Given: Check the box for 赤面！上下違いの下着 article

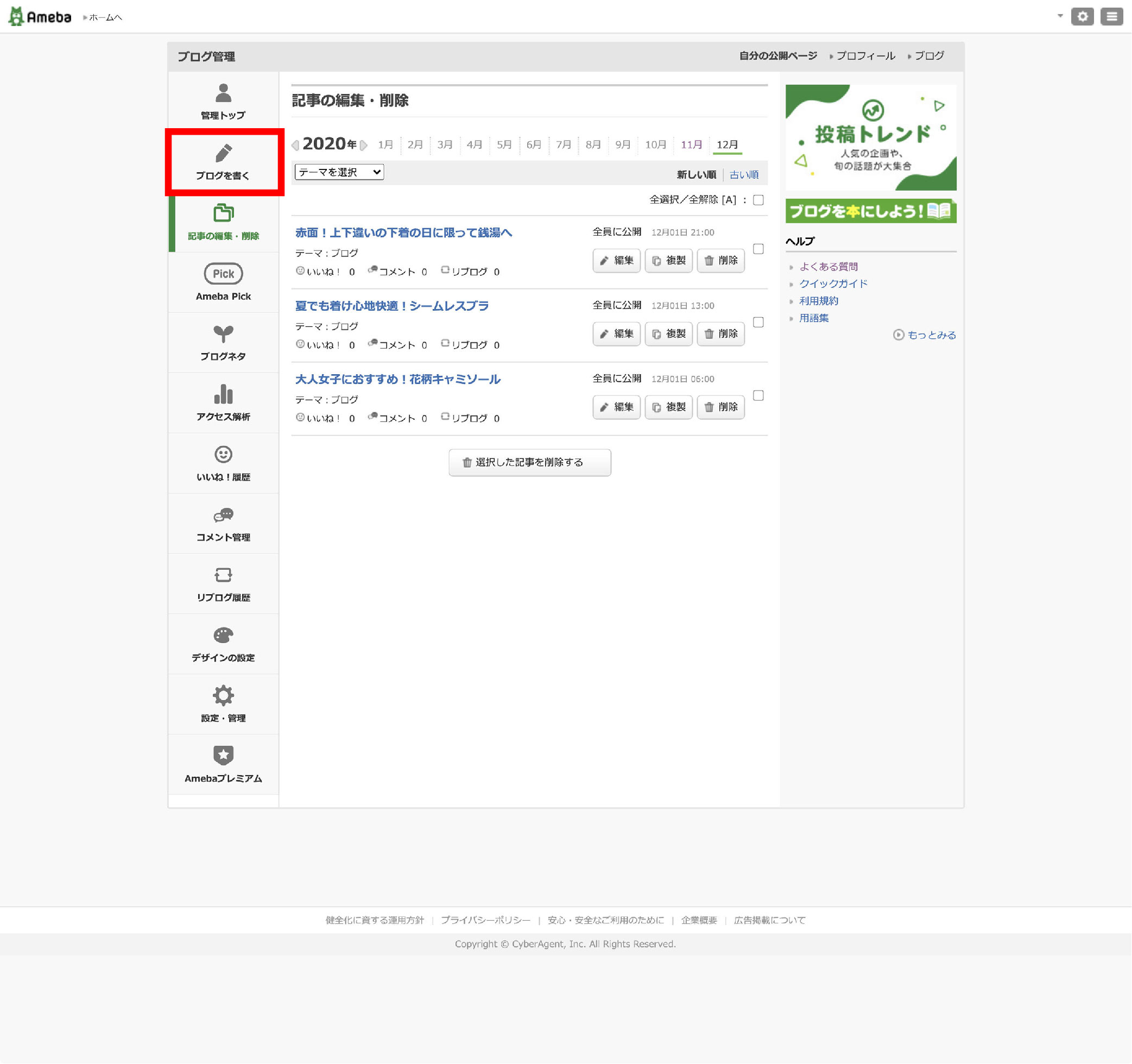Looking at the screenshot, I should 758,249.
